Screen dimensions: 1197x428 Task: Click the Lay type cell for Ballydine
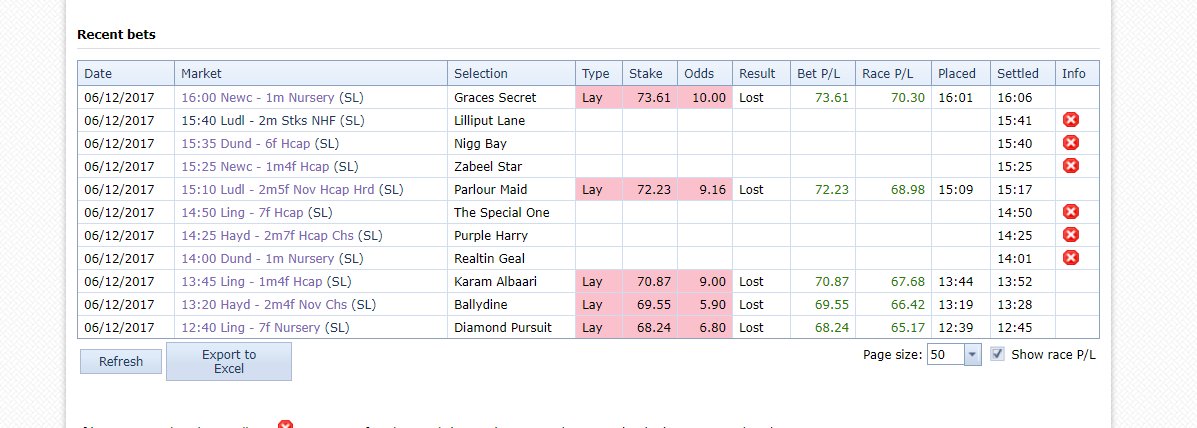click(599, 304)
